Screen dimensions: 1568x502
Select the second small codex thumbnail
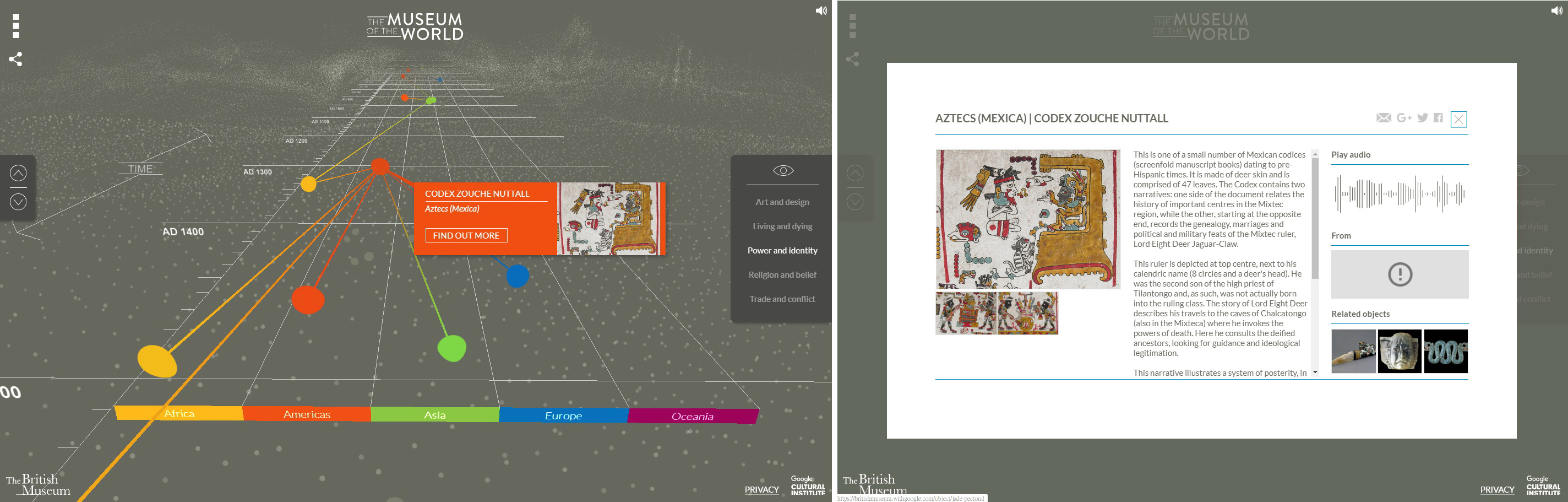[1028, 313]
